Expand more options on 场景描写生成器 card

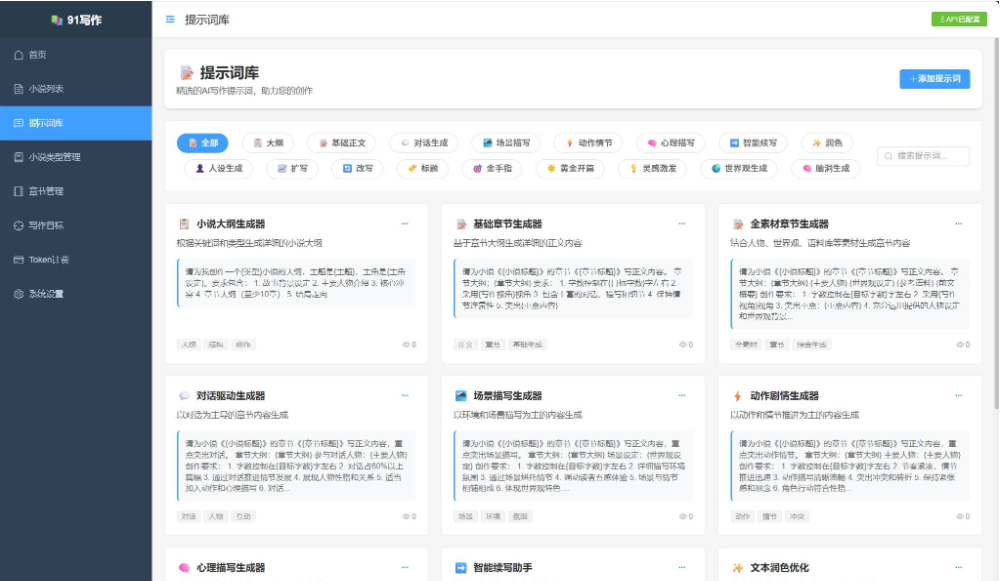[x=682, y=396]
